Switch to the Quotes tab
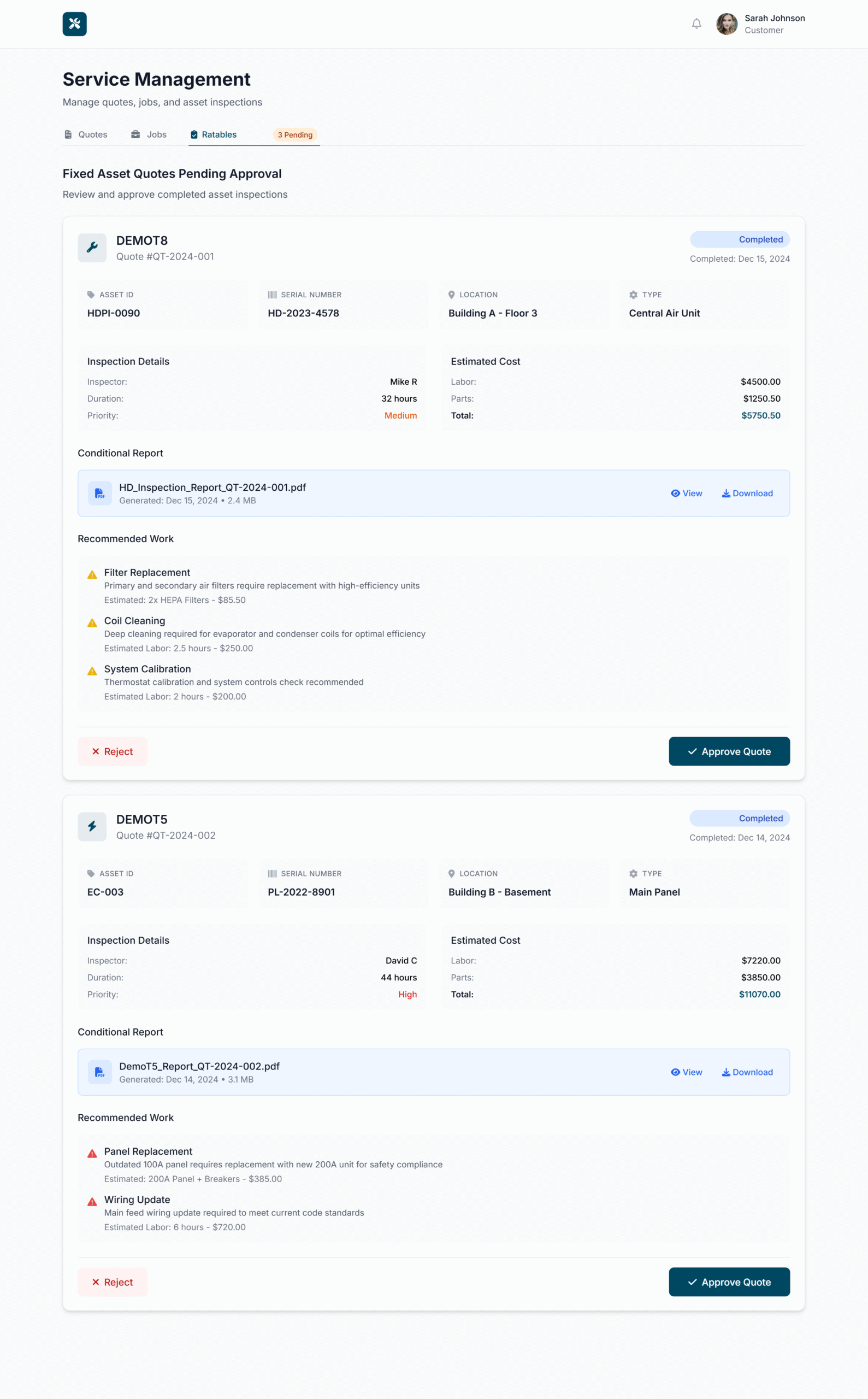This screenshot has height=1399, width=868. (x=86, y=134)
